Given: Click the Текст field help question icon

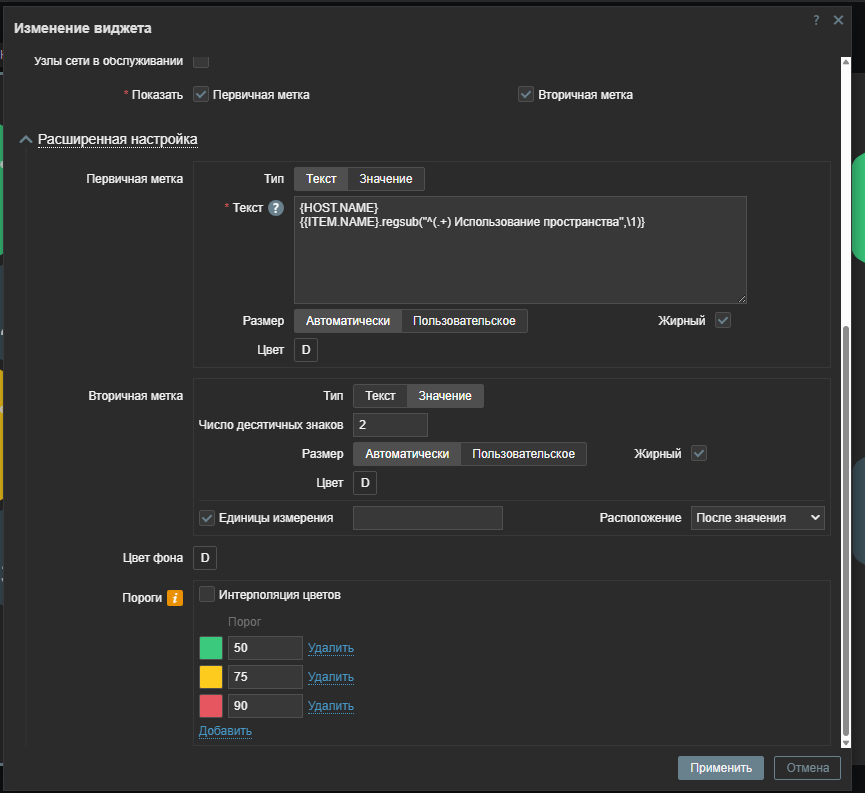Looking at the screenshot, I should (276, 208).
